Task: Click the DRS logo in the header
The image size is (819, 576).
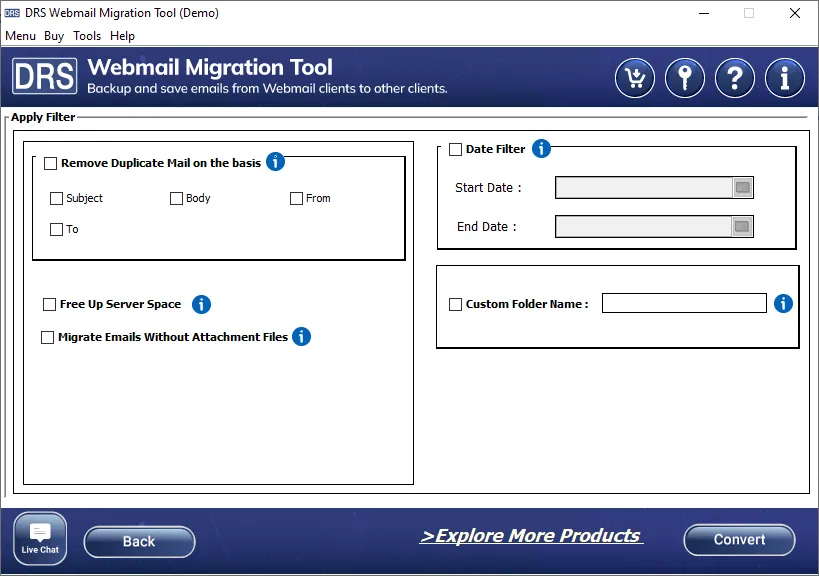Action: (45, 76)
